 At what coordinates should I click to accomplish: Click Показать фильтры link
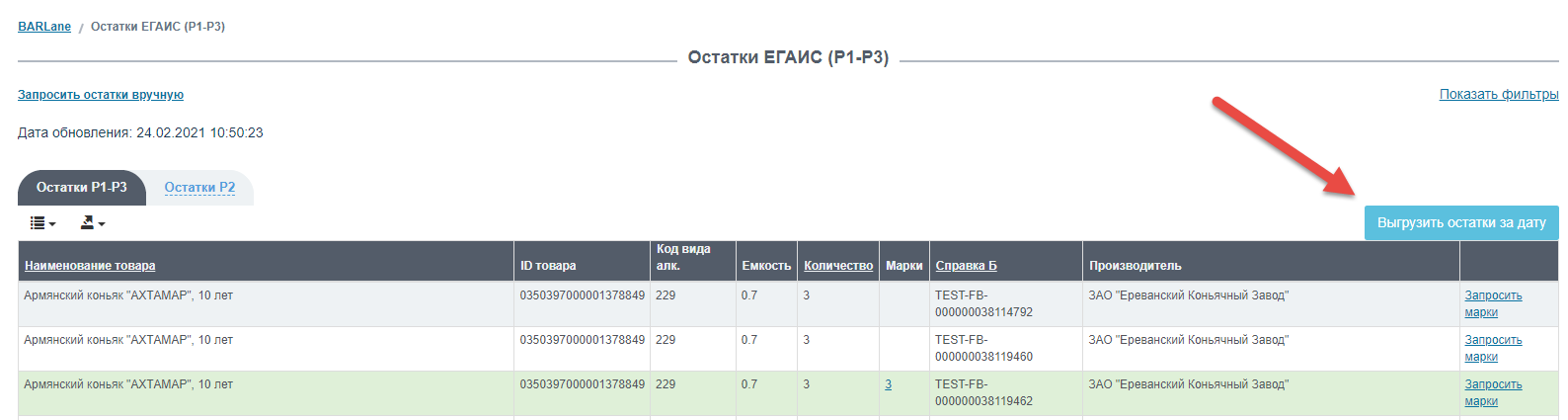point(1499,95)
